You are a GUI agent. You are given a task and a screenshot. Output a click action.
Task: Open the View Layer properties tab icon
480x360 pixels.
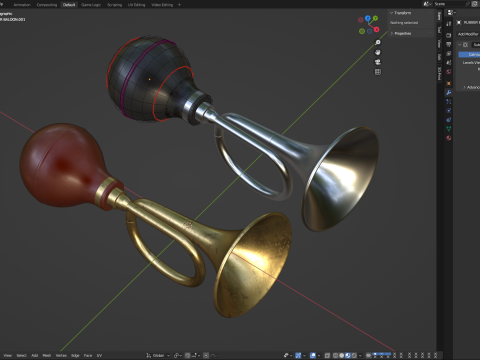[449, 53]
